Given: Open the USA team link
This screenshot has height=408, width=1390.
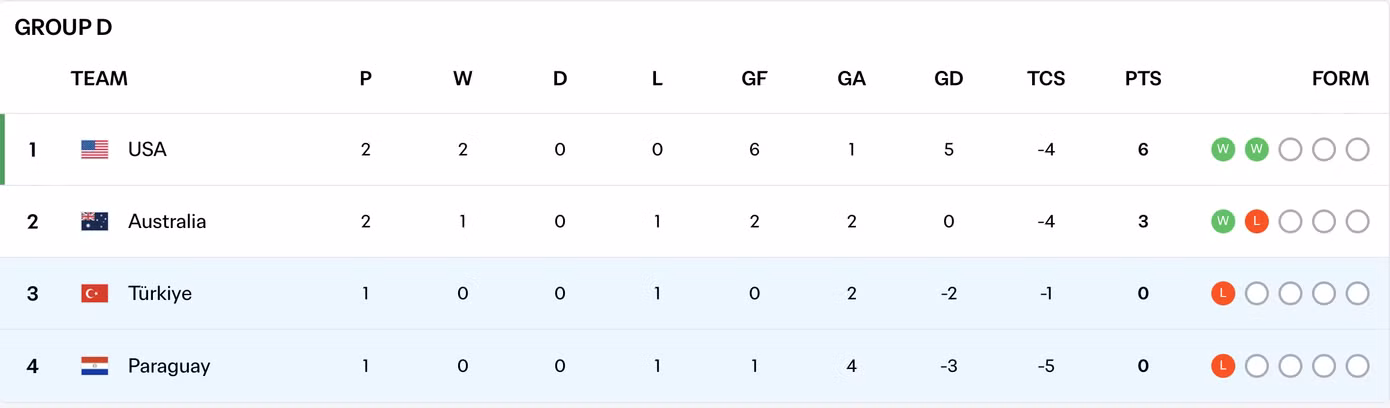Looking at the screenshot, I should tap(147, 149).
